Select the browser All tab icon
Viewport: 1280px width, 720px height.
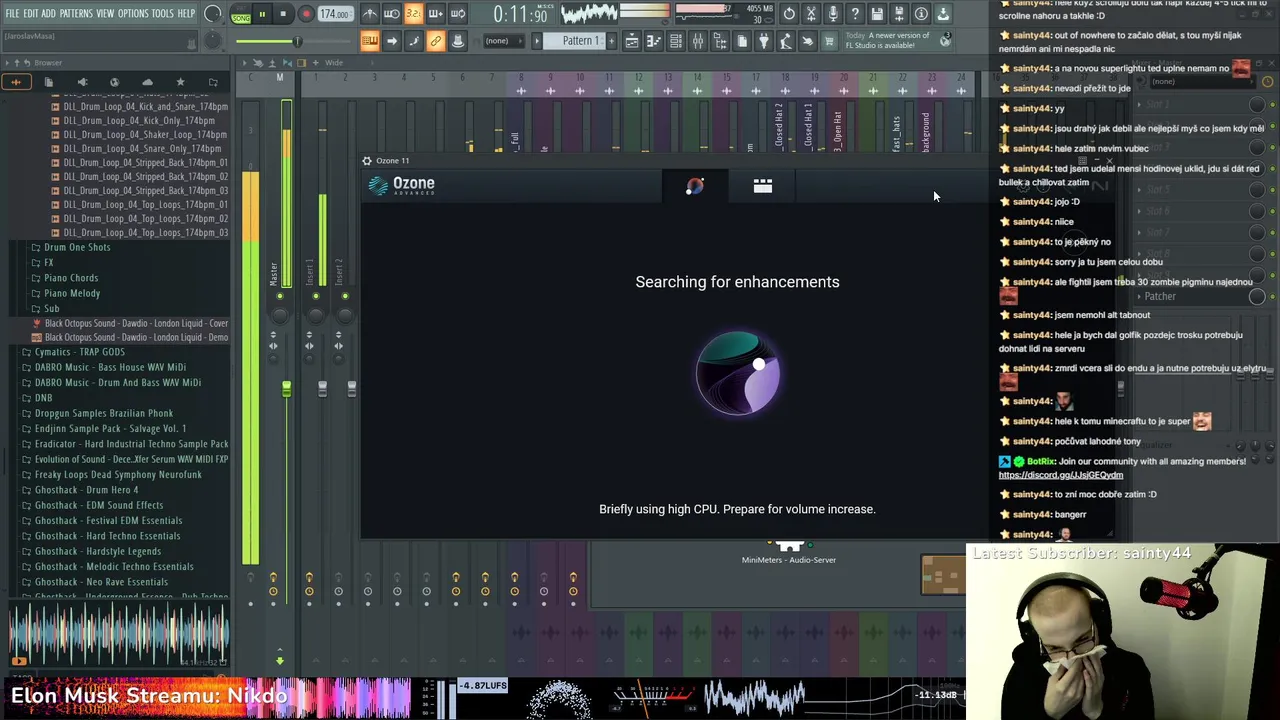pos(16,82)
